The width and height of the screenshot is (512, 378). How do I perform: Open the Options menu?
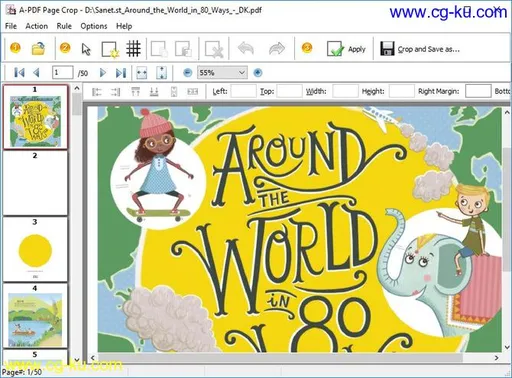[x=94, y=26]
